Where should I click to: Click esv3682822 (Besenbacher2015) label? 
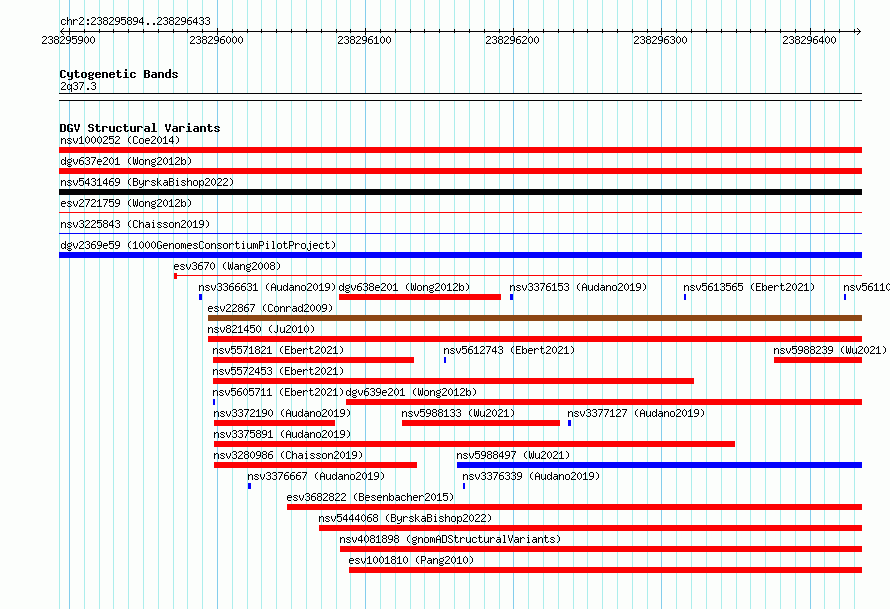tap(370, 497)
